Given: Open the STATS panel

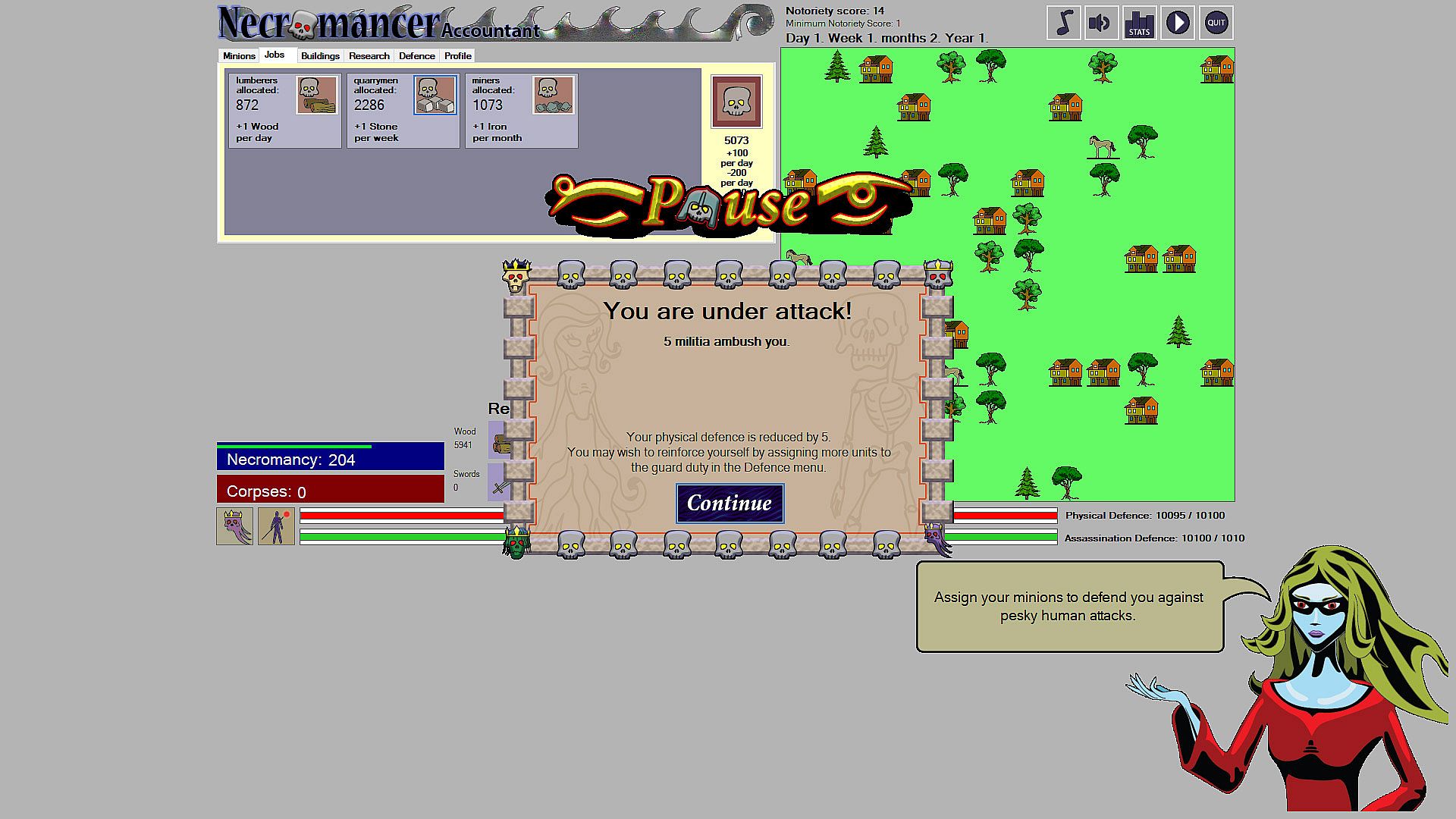Looking at the screenshot, I should (x=1139, y=23).
